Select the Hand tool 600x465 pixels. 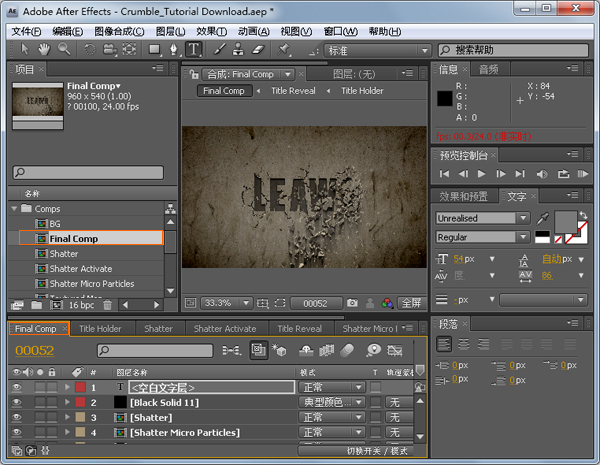click(44, 49)
